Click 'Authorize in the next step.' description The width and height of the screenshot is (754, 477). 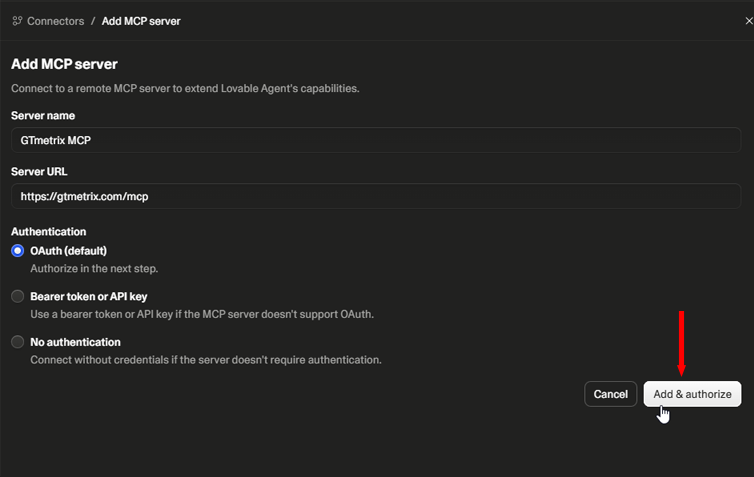94,268
